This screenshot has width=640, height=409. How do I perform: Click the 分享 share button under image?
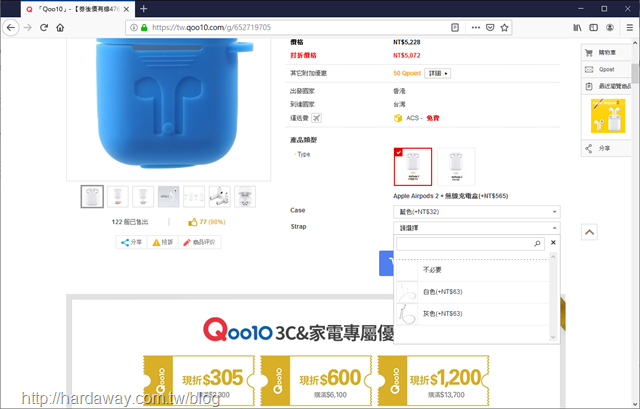coord(131,242)
